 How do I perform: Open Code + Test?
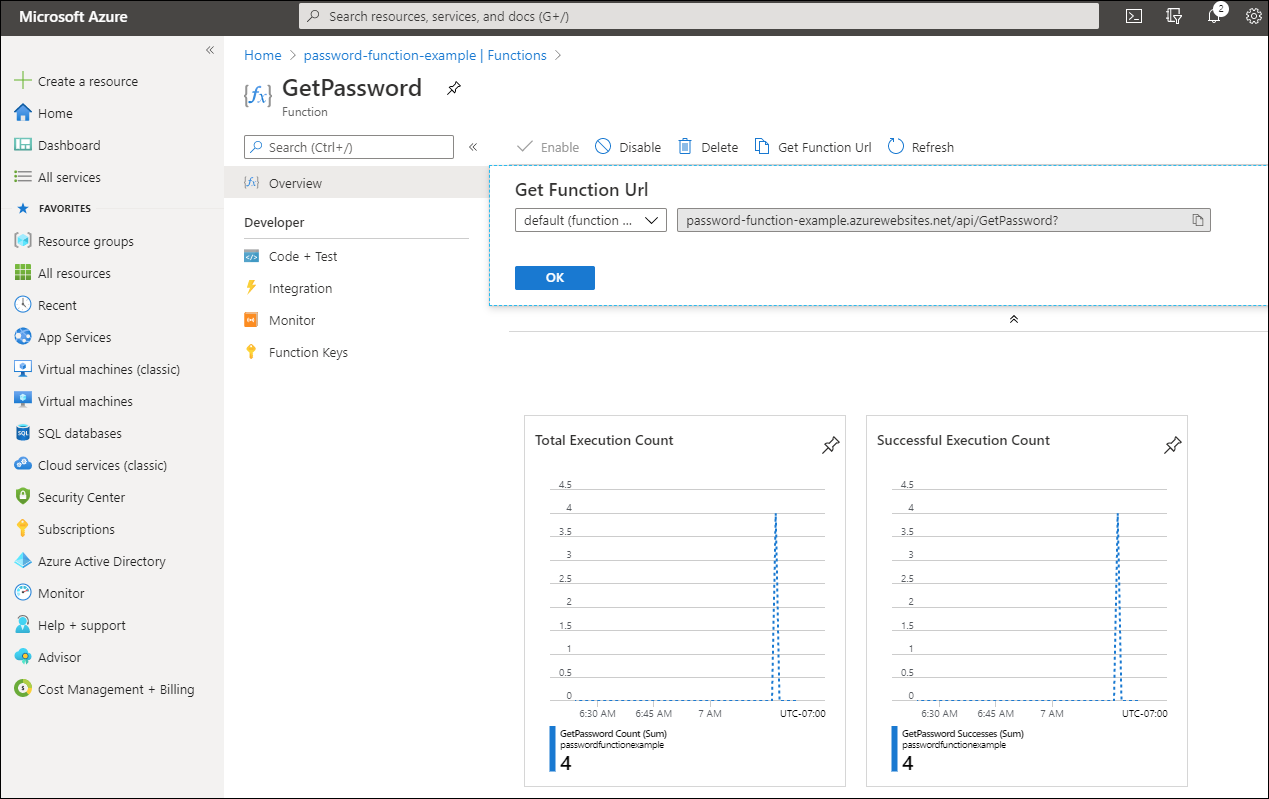(x=303, y=256)
